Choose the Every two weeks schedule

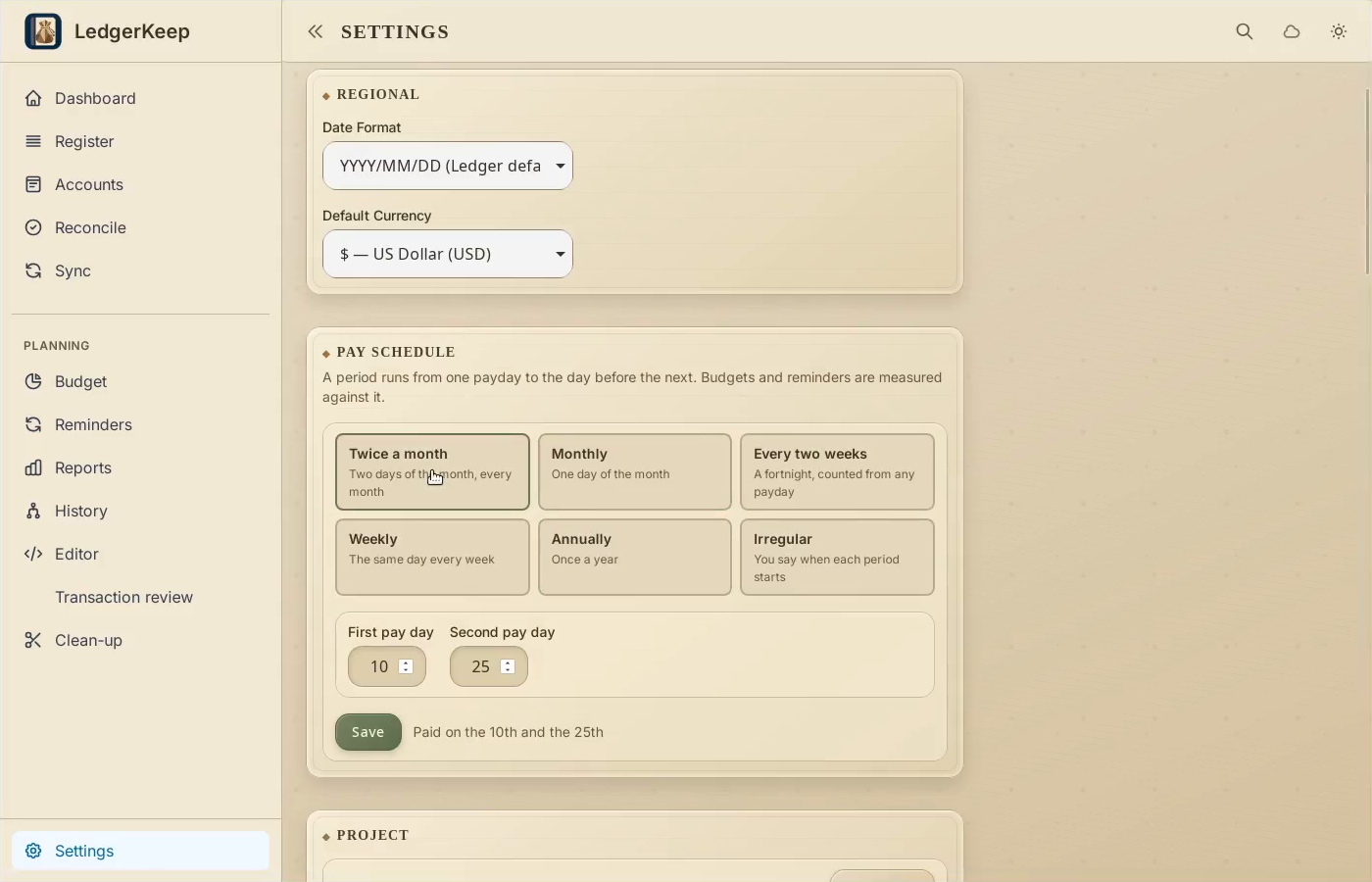click(837, 472)
